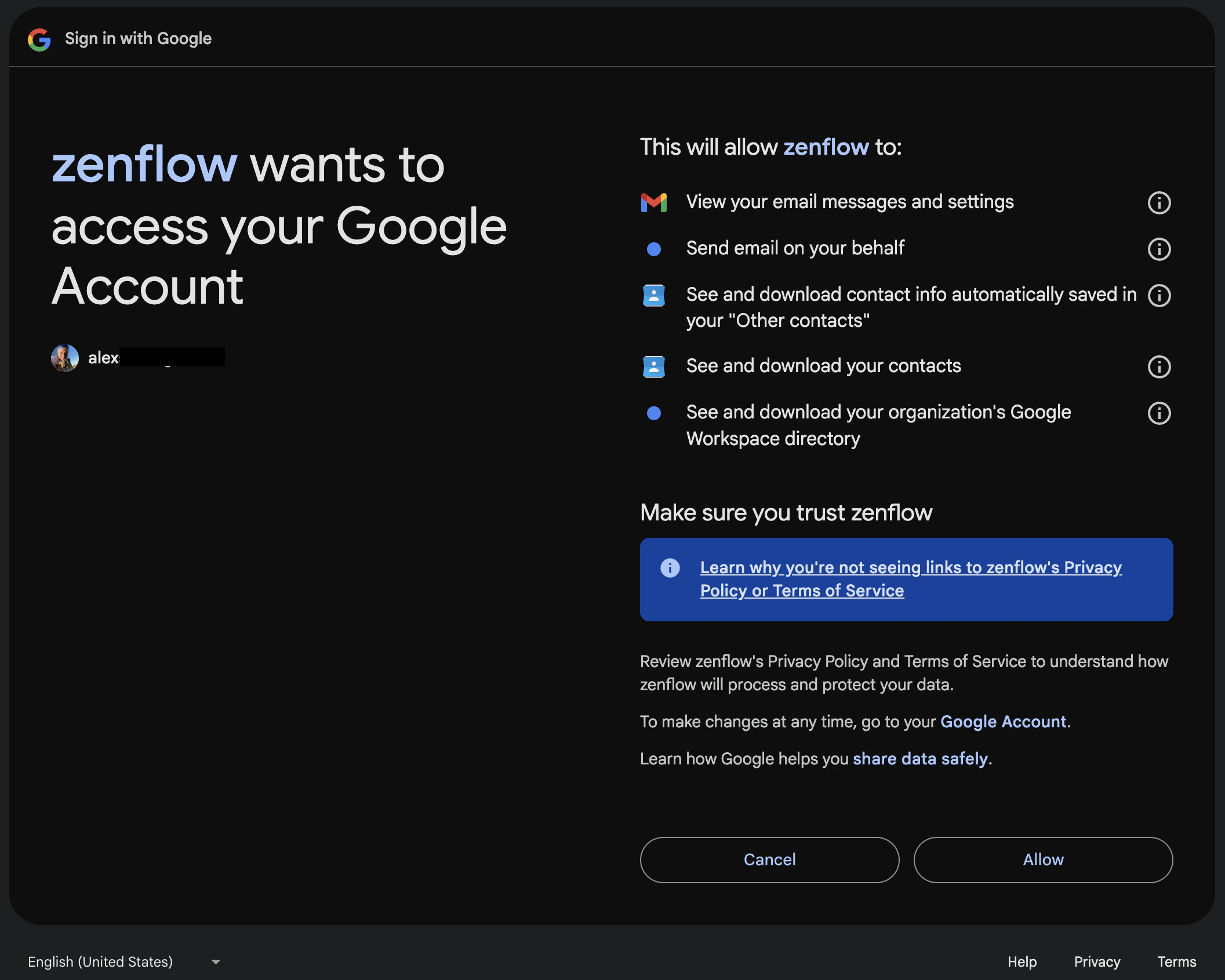1225x980 pixels.
Task: Open the Google Account link
Action: click(1003, 722)
